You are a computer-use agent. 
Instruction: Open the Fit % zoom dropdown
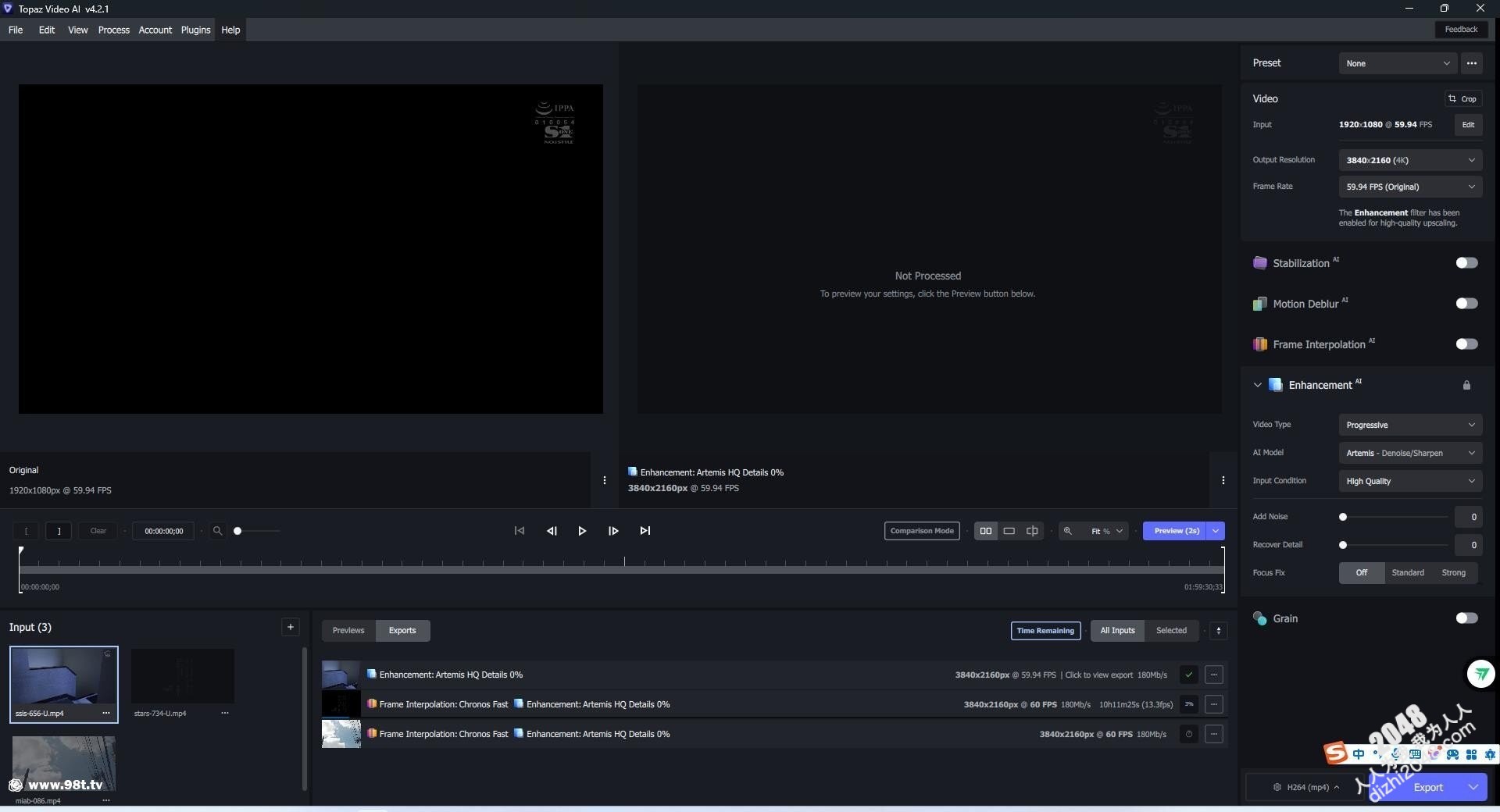(x=1108, y=531)
